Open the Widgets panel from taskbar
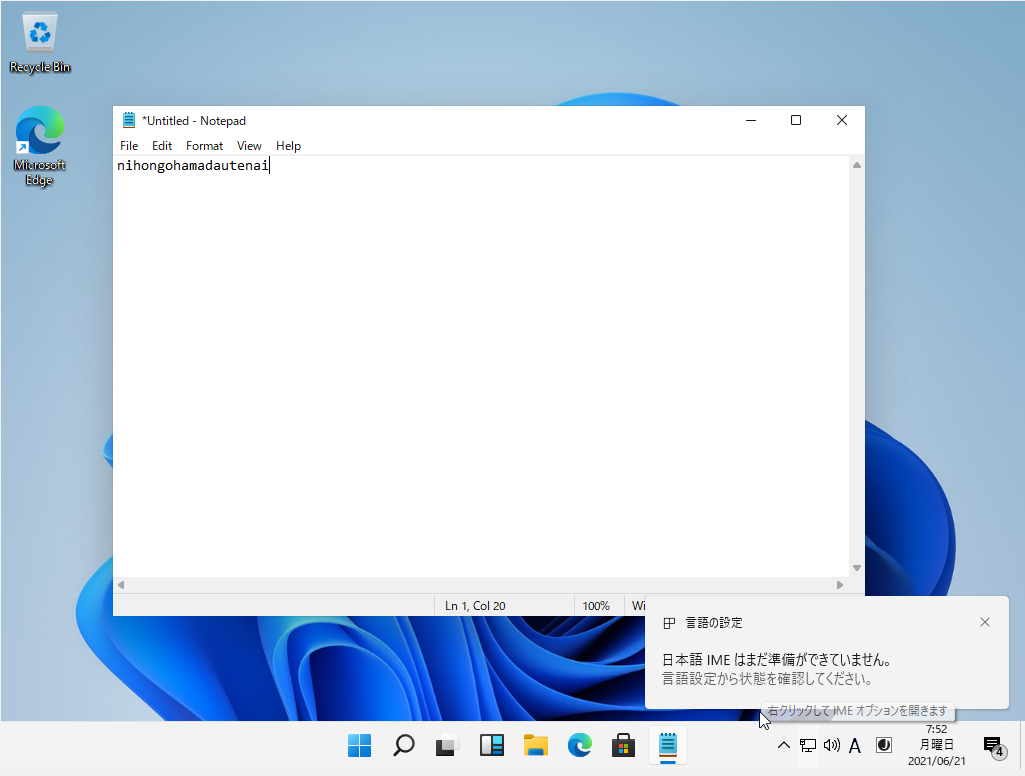This screenshot has height=776, width=1025. click(491, 745)
